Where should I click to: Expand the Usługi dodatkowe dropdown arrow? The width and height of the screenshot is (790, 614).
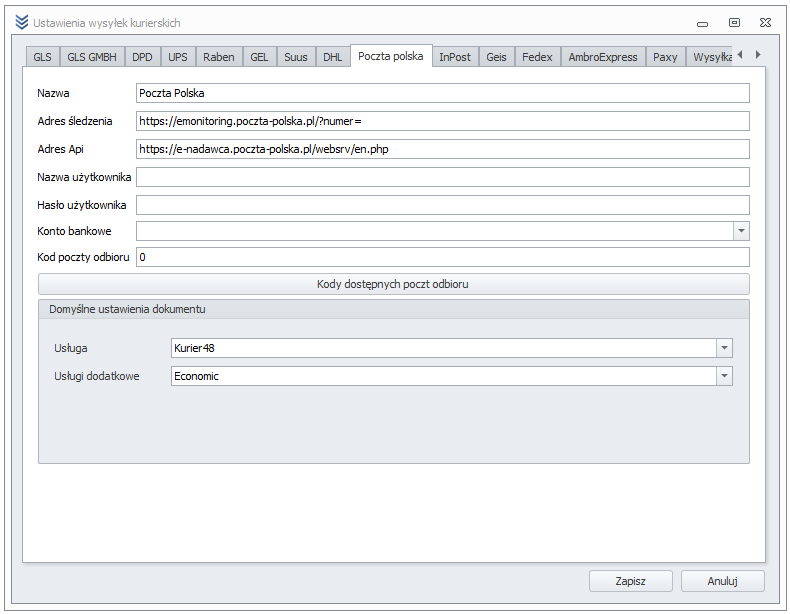[x=724, y=376]
